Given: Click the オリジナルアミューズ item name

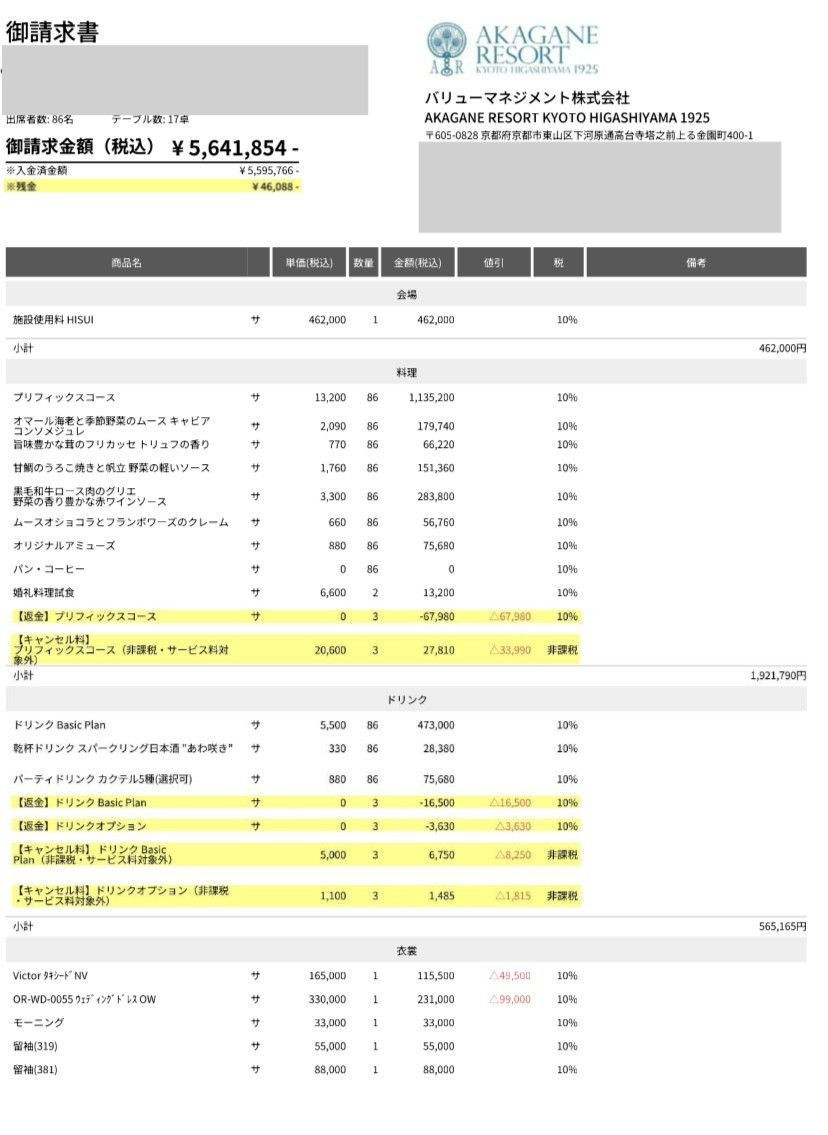Looking at the screenshot, I should (64, 546).
